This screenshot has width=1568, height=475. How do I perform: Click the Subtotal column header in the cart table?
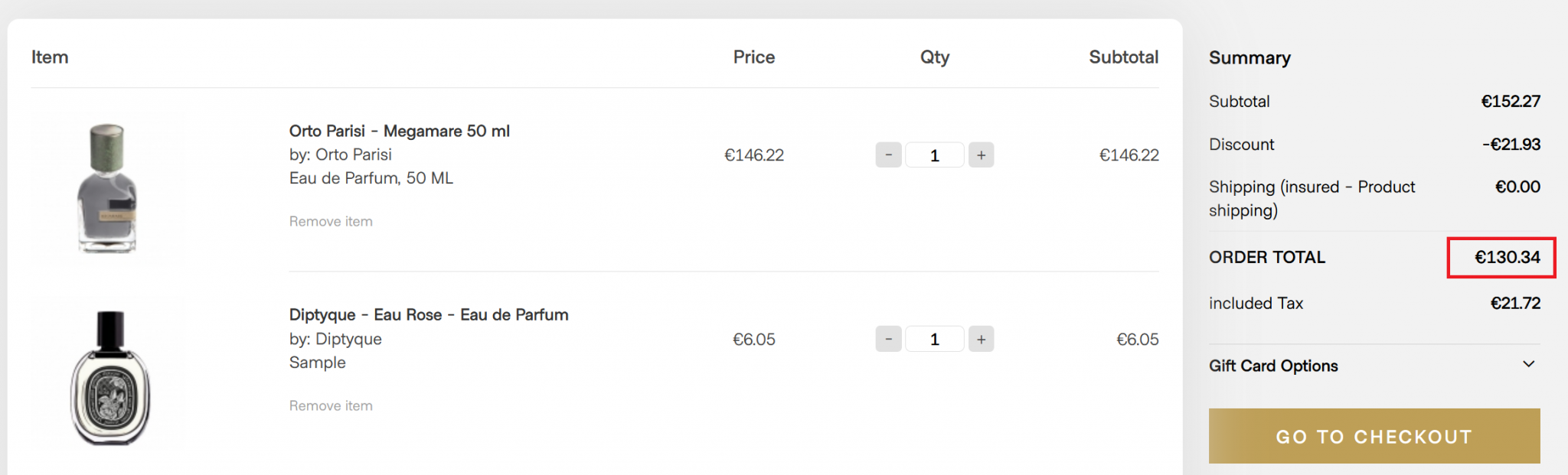pyautogui.click(x=1123, y=57)
